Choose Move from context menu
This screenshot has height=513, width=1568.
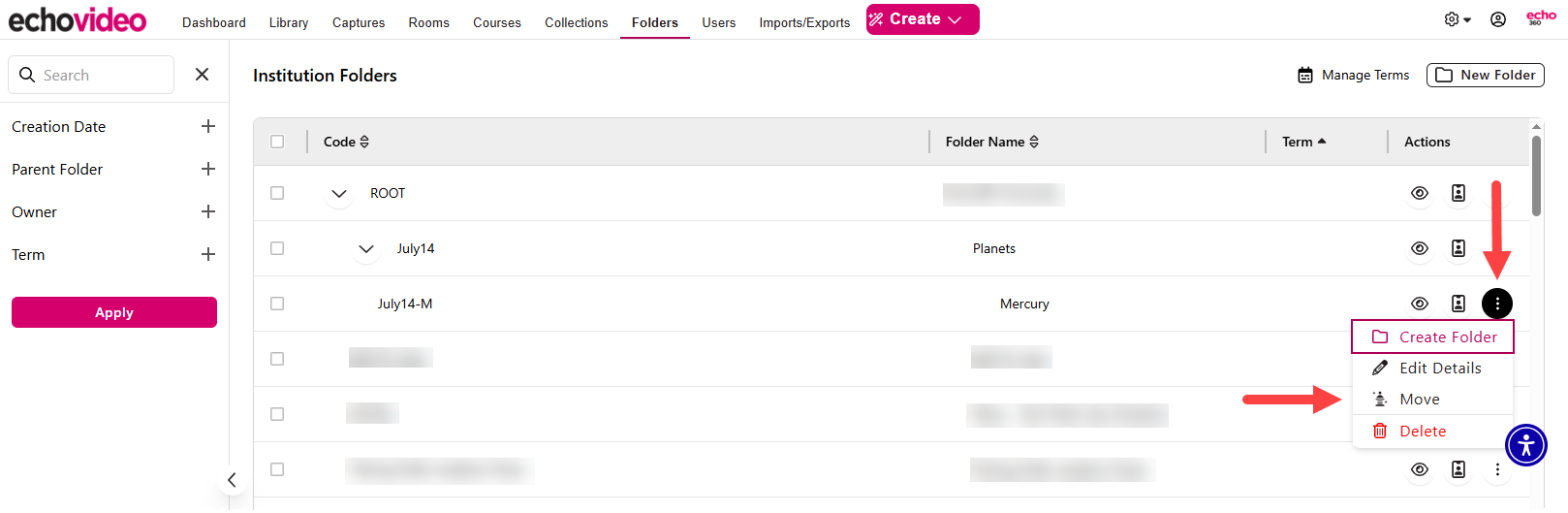click(x=1432, y=399)
